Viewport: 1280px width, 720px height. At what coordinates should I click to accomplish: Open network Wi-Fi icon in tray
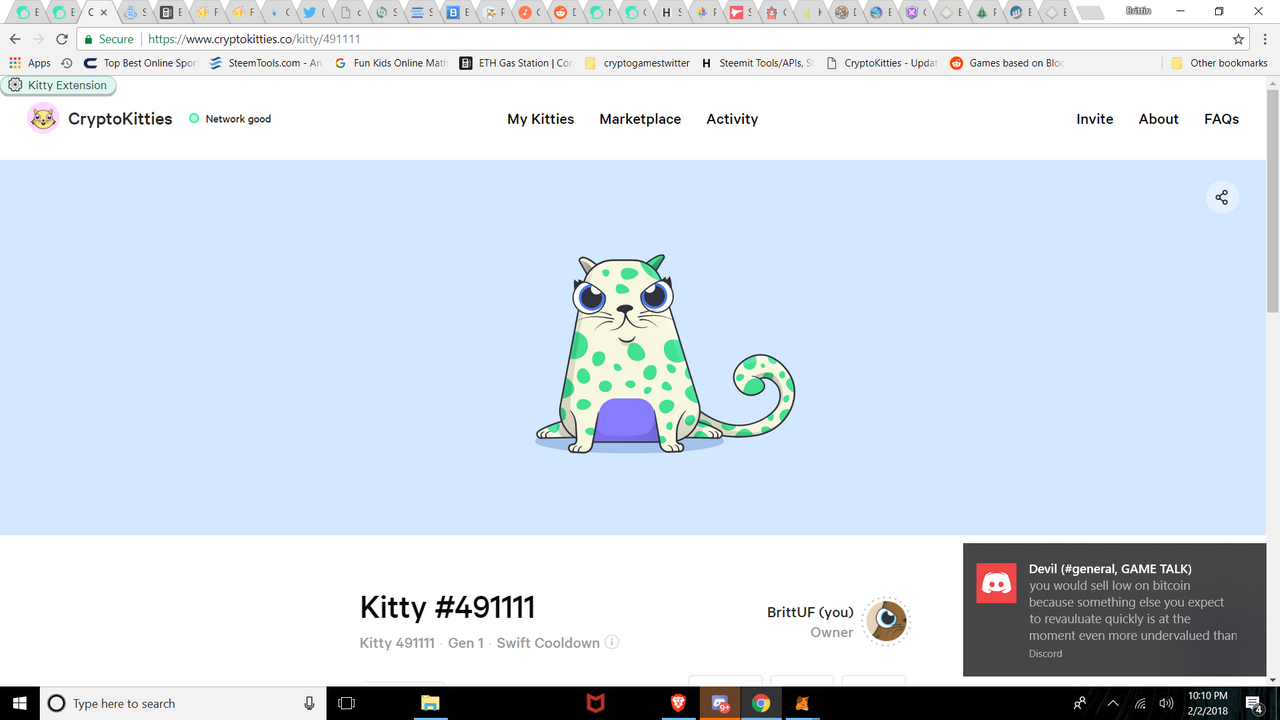(x=1140, y=703)
